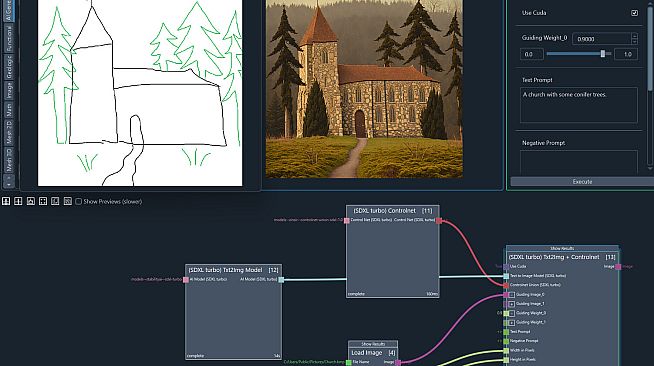Screen dimensions: 654x366
Task: Click the Guiding Weight_0 input port on node 13
Action: tap(506, 313)
